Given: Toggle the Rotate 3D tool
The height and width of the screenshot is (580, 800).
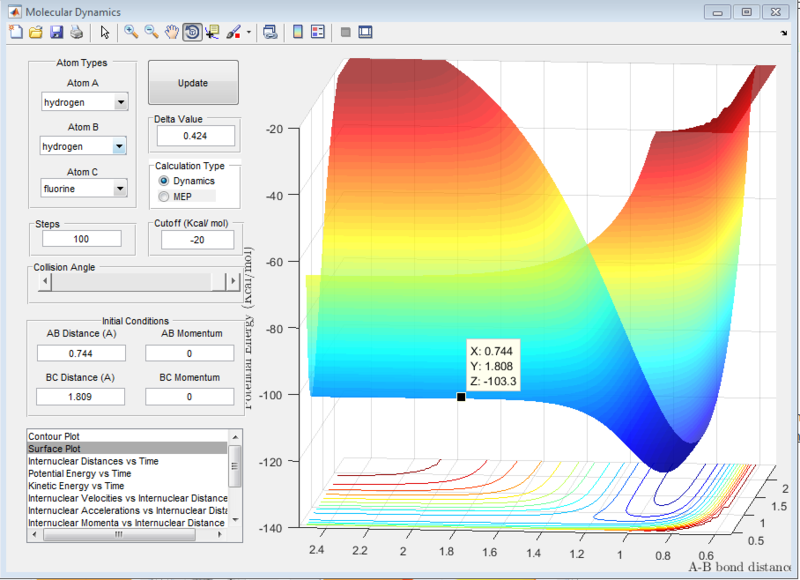Looking at the screenshot, I should pos(192,32).
